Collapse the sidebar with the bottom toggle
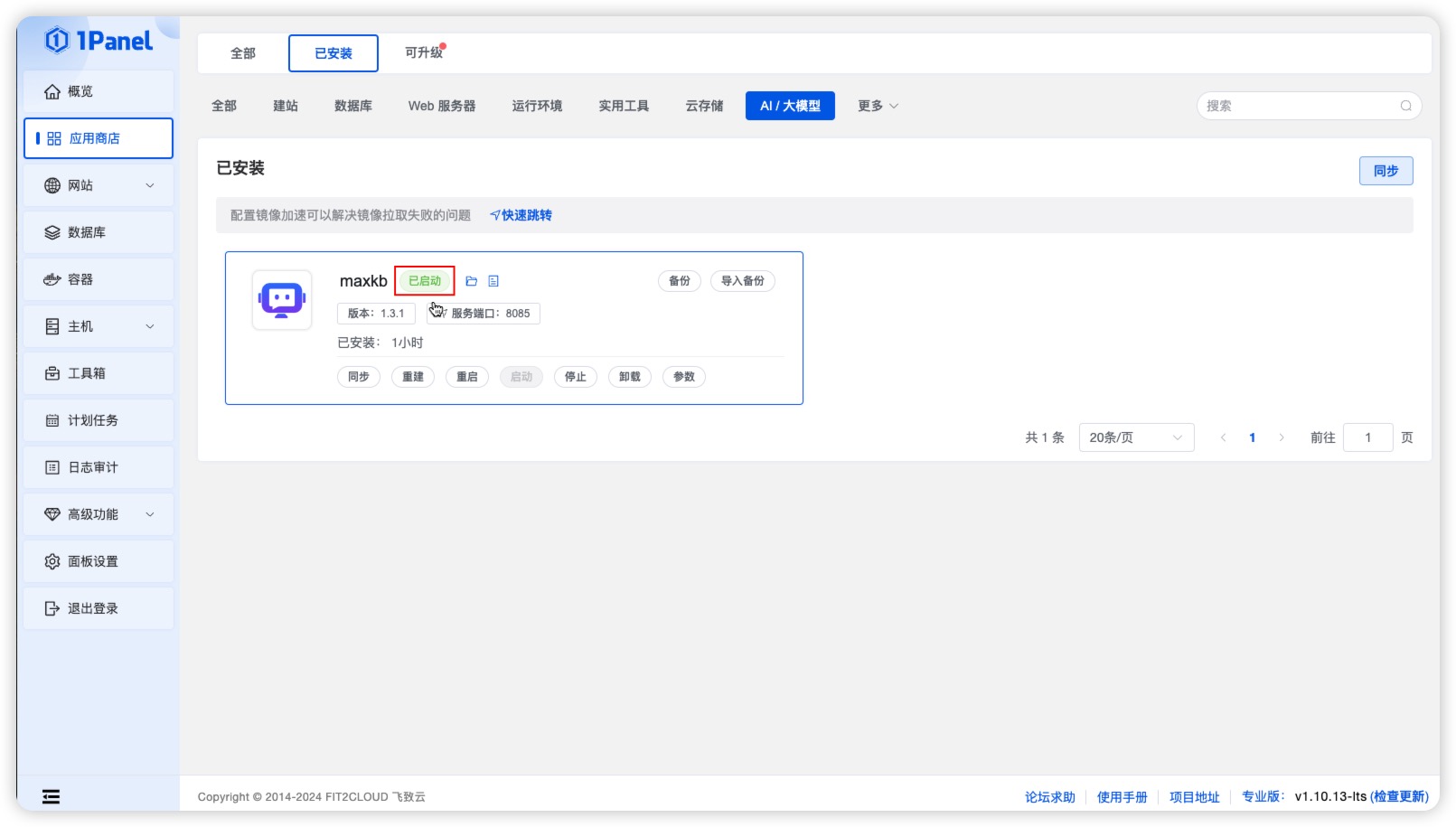The image size is (1456, 827). point(51,796)
